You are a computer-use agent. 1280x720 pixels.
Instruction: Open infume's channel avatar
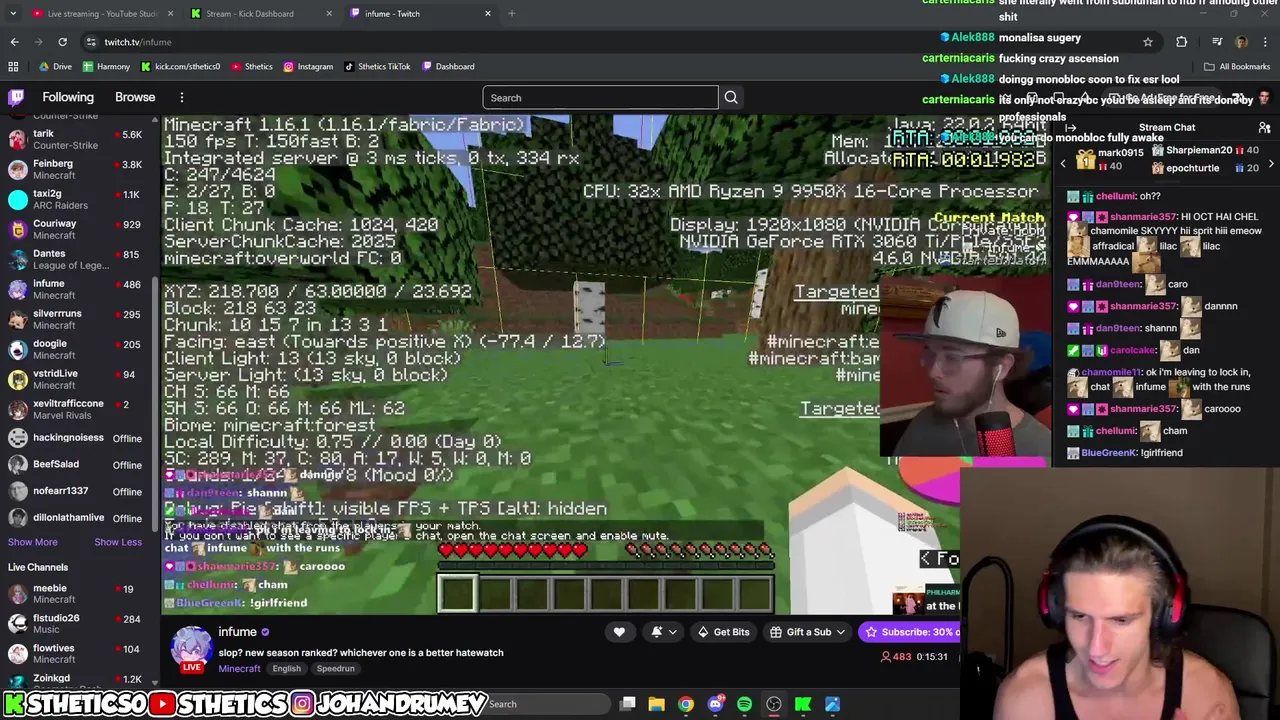pyautogui.click(x=192, y=646)
